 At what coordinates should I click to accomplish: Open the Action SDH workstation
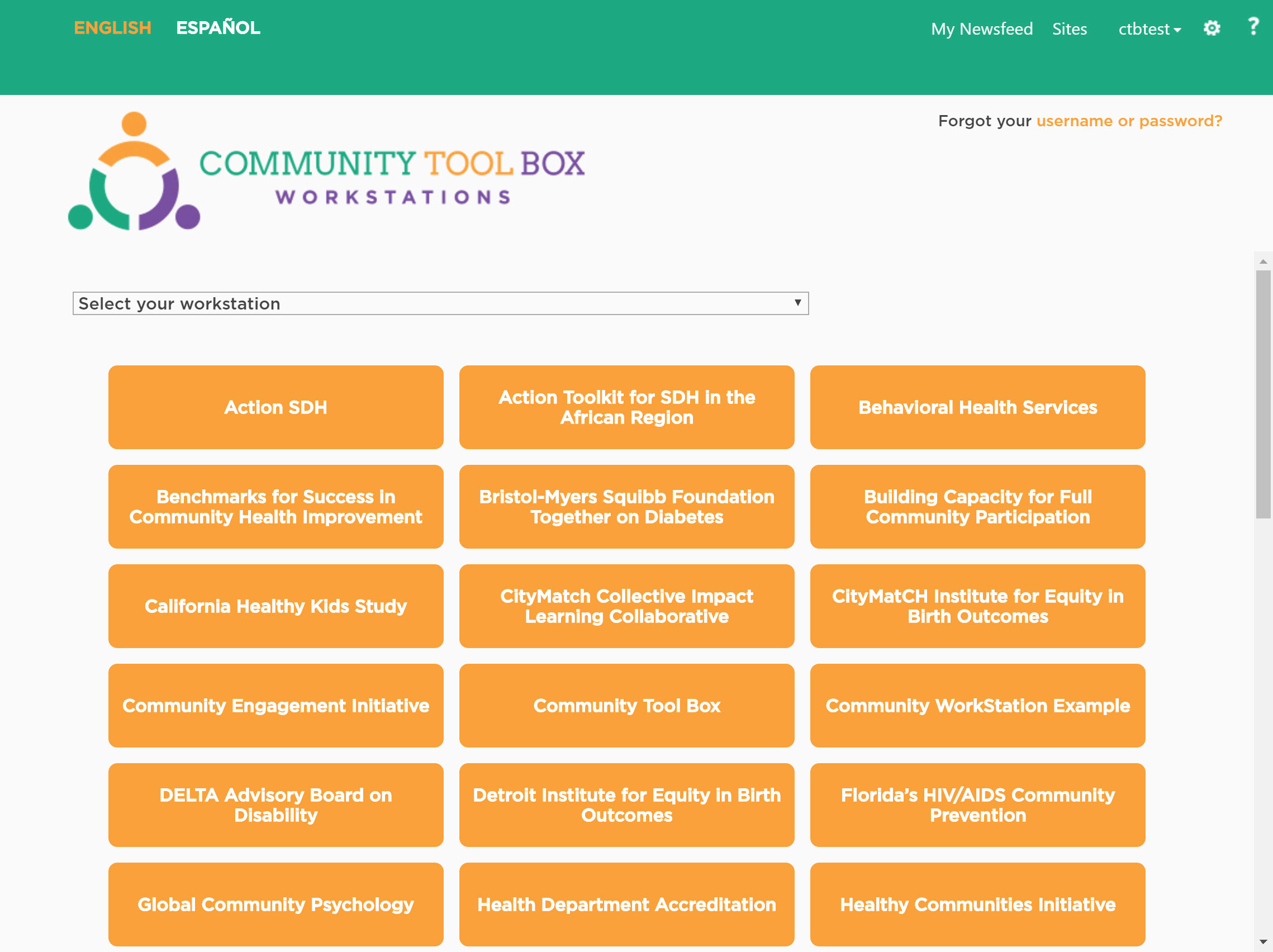coord(275,407)
